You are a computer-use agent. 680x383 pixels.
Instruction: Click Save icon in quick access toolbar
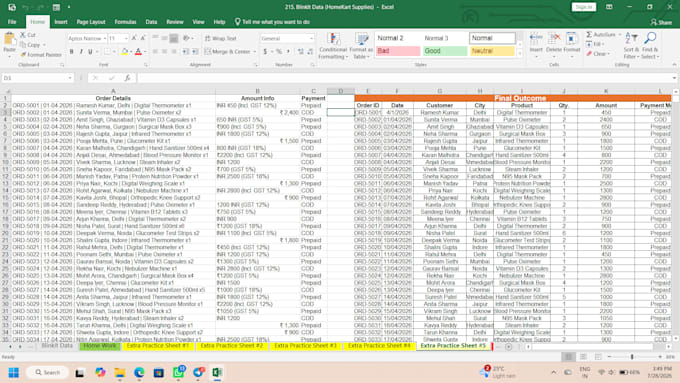[x=12, y=7]
